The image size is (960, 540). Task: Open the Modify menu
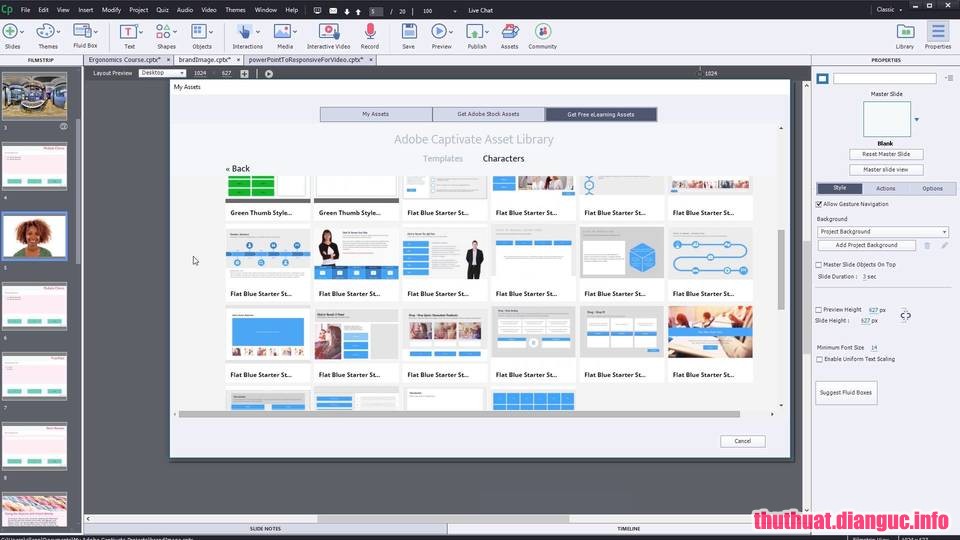point(111,10)
